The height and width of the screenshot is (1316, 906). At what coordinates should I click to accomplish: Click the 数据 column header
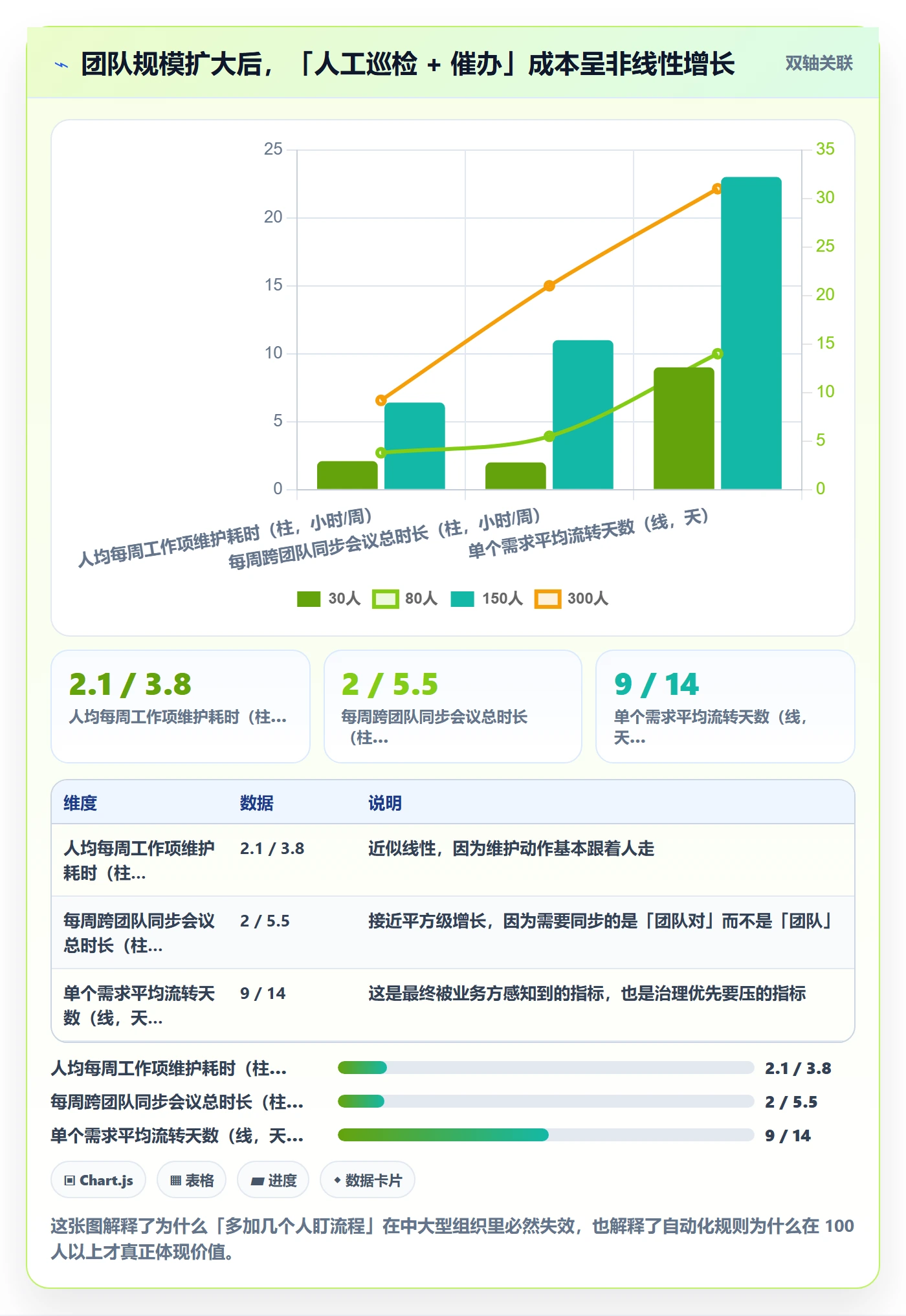[256, 803]
